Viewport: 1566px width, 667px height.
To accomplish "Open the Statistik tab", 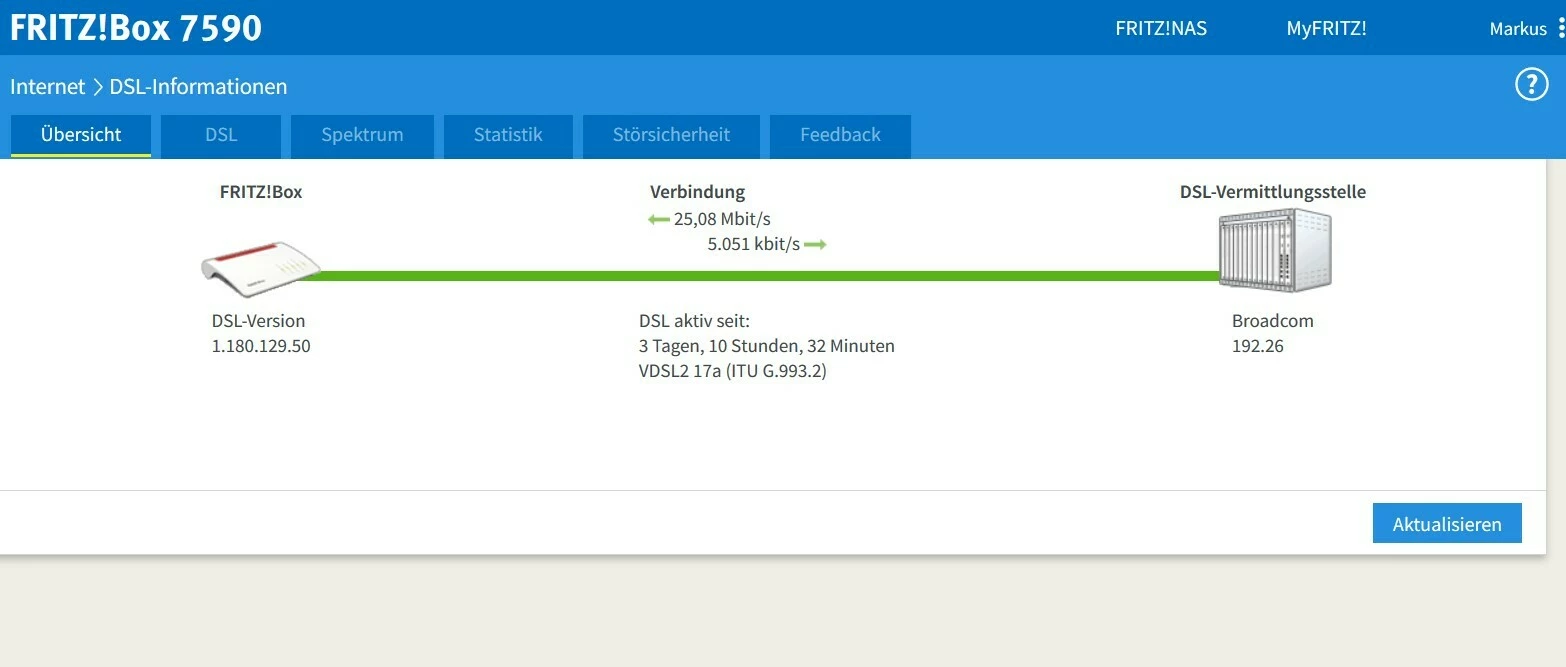I will (508, 135).
